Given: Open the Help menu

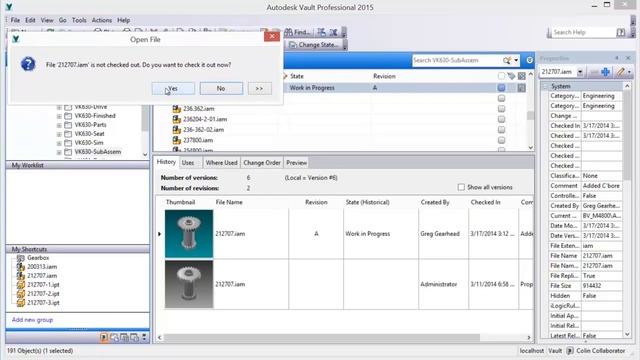Looking at the screenshot, I should pyautogui.click(x=124, y=20).
